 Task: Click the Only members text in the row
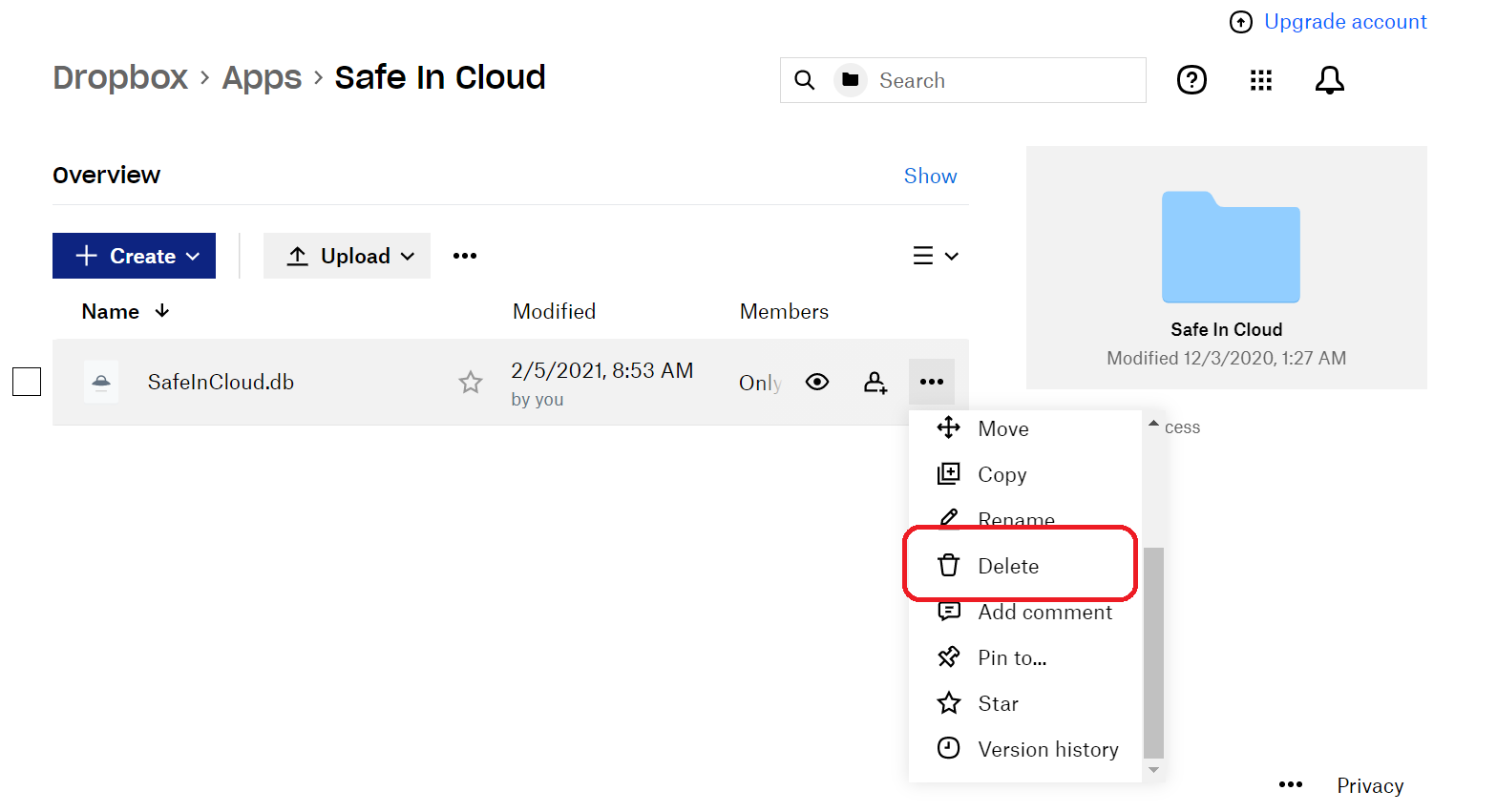[760, 383]
